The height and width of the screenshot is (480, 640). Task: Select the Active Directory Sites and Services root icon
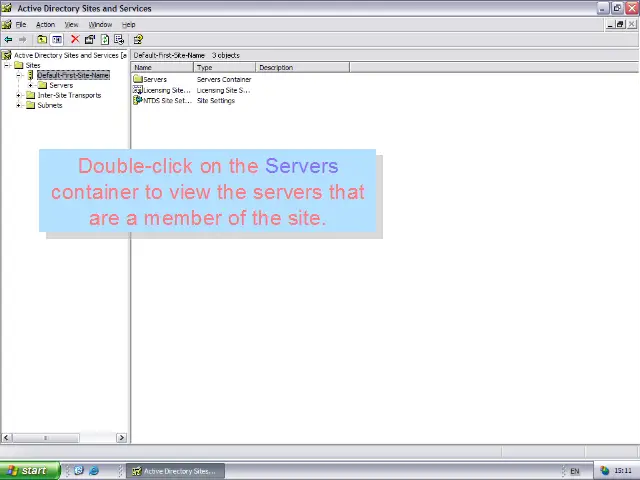point(7,55)
